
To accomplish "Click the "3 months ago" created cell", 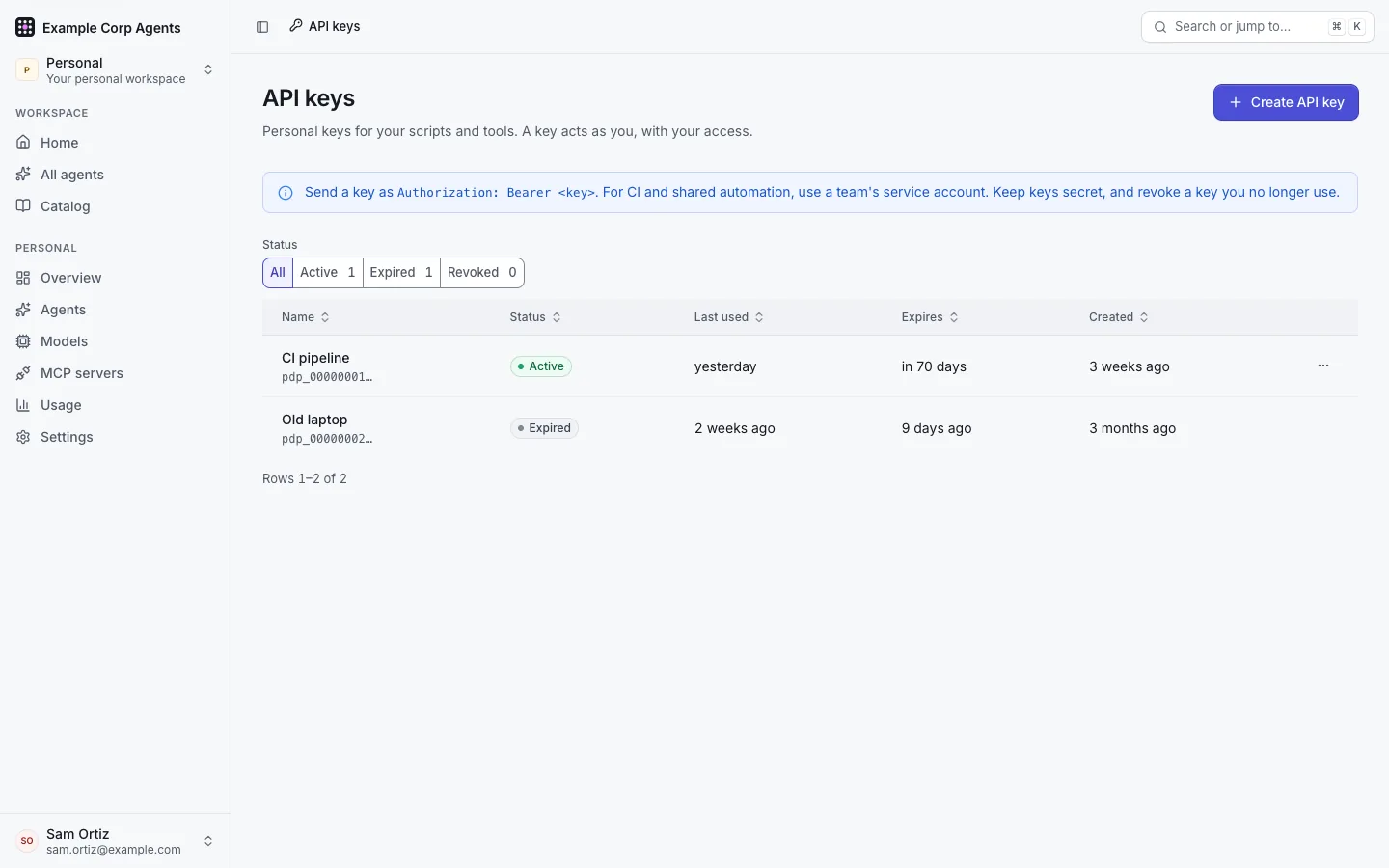I will [1132, 428].
